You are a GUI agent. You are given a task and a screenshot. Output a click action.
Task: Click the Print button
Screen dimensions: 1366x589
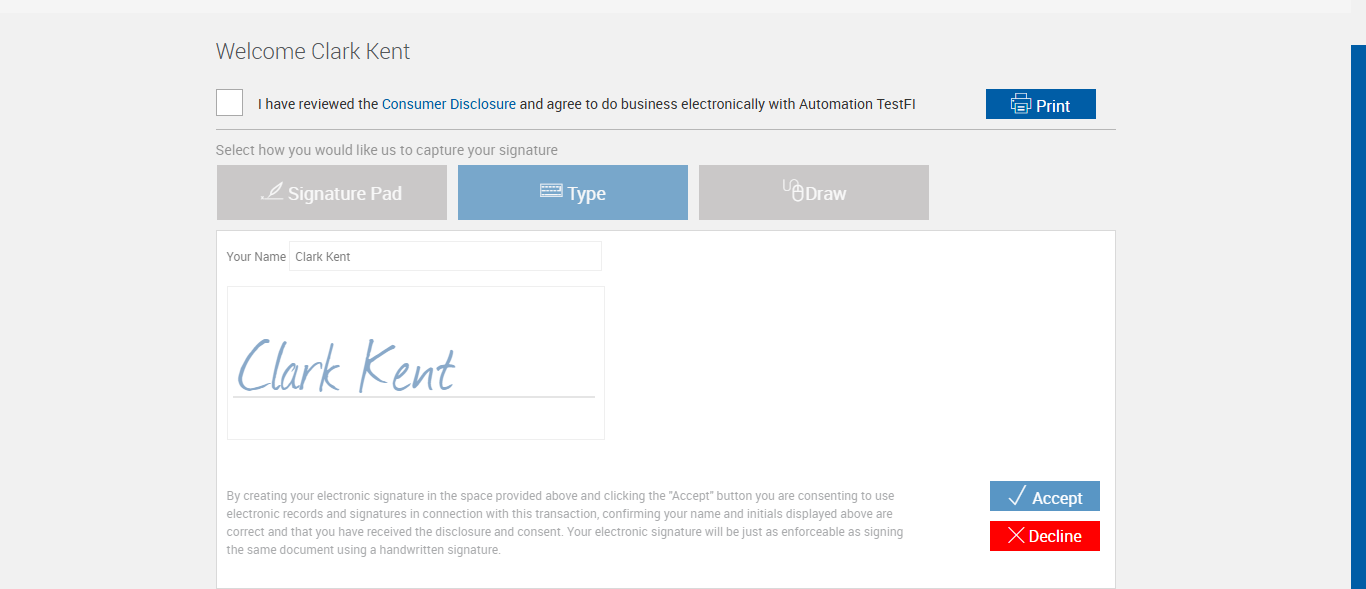[x=1041, y=104]
